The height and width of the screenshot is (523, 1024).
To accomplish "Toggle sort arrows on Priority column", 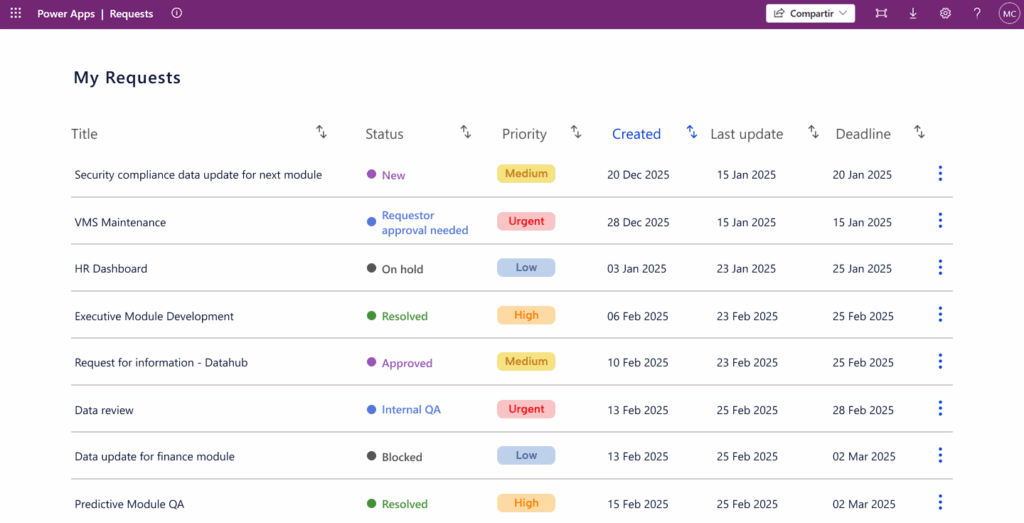I will click(576, 132).
